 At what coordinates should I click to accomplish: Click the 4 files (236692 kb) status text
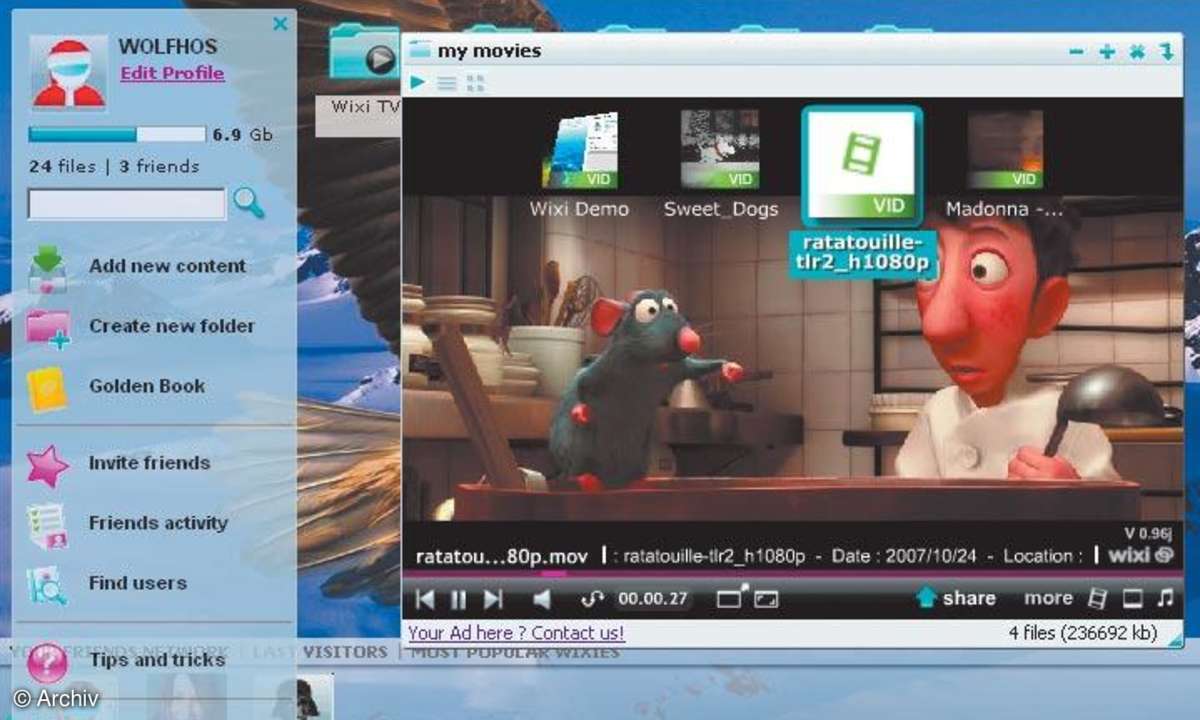(x=1083, y=633)
